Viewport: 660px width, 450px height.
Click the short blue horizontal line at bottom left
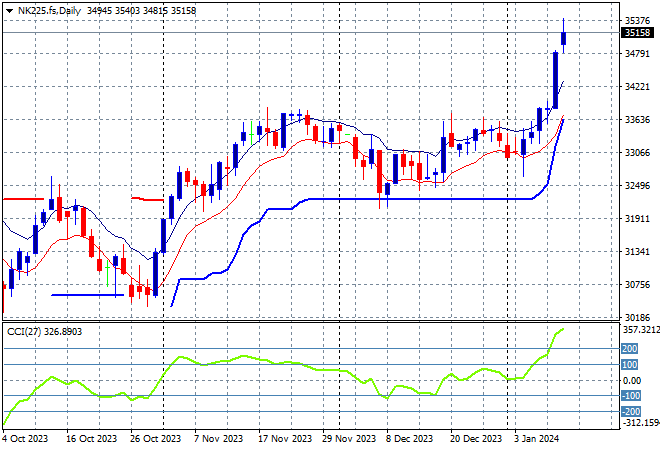[86, 294]
